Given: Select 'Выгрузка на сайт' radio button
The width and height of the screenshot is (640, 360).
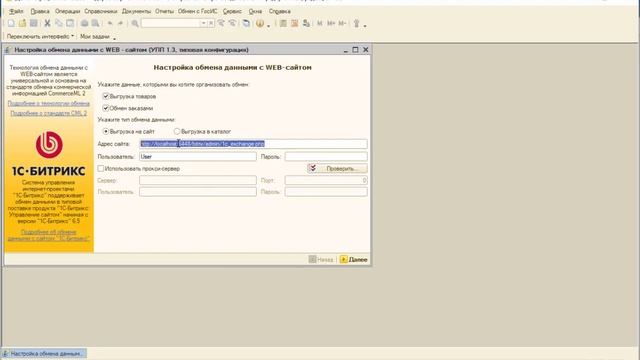Looking at the screenshot, I should click(106, 131).
